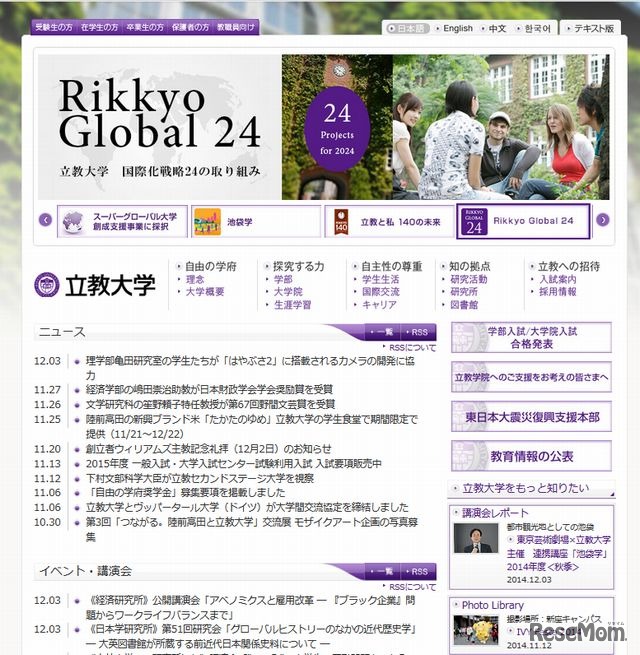Open the 探究する力 menu heading
The height and width of the screenshot is (655, 640).
pos(298,266)
